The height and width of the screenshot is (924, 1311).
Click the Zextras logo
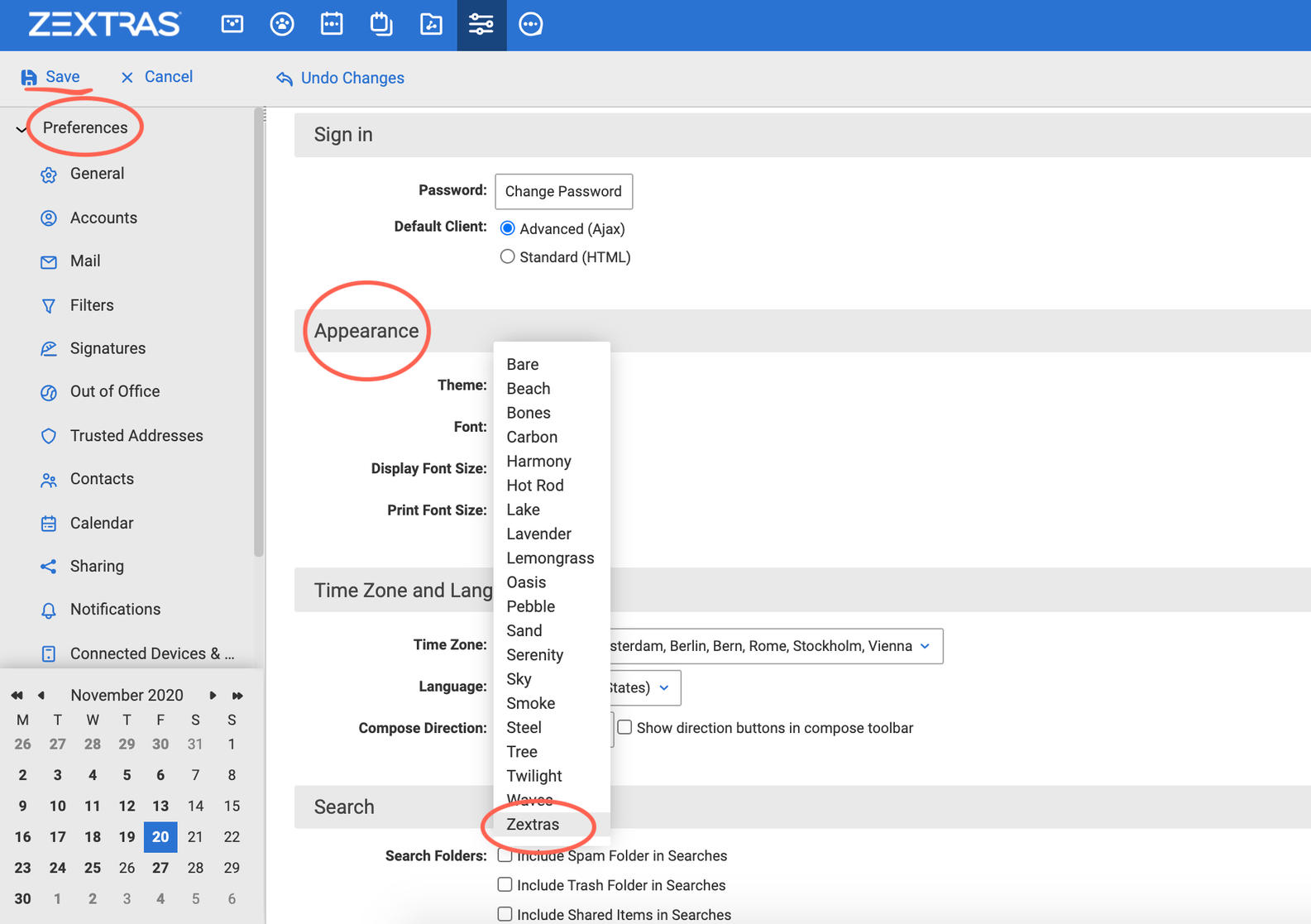click(x=104, y=24)
